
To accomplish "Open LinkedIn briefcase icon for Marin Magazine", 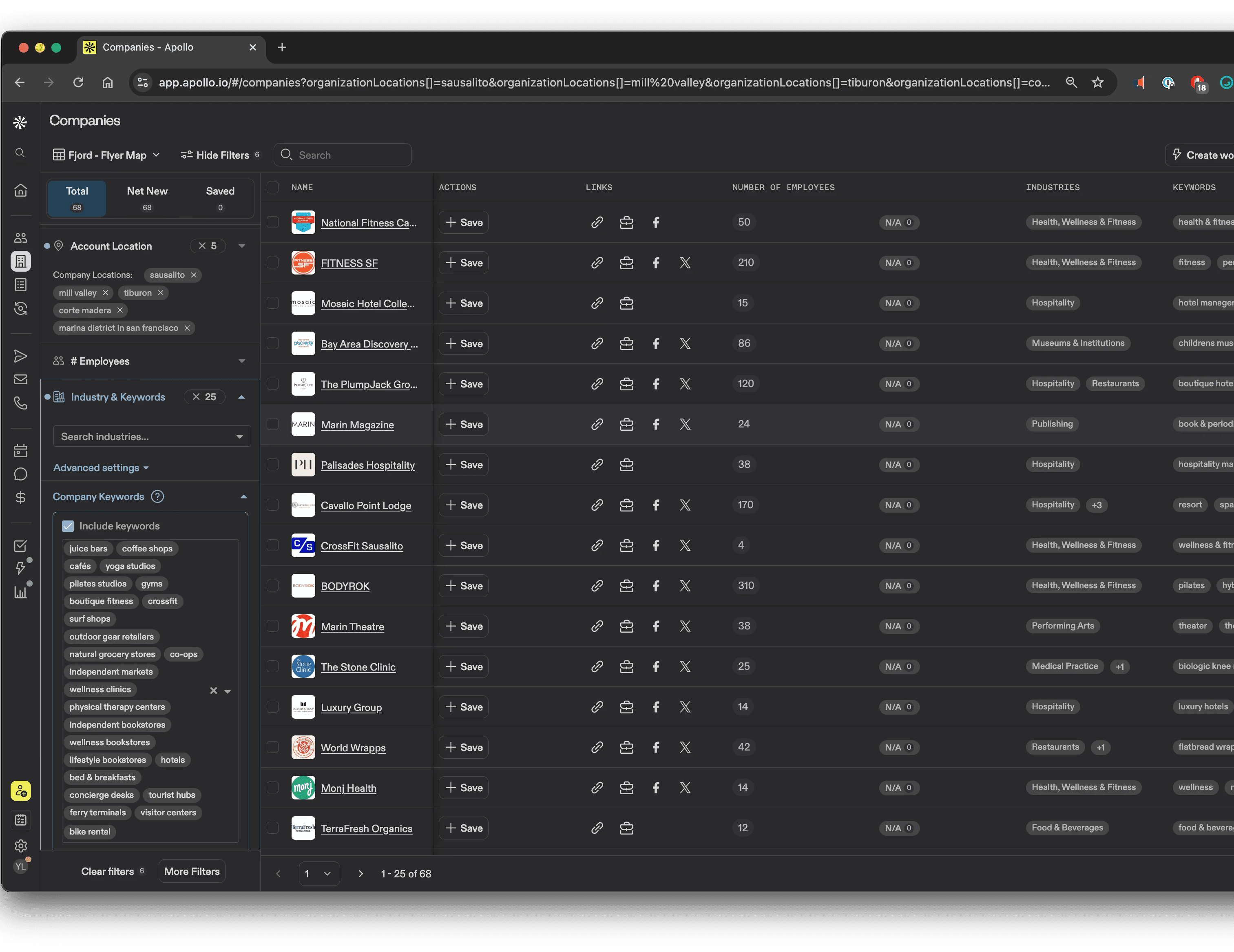I will coord(627,424).
